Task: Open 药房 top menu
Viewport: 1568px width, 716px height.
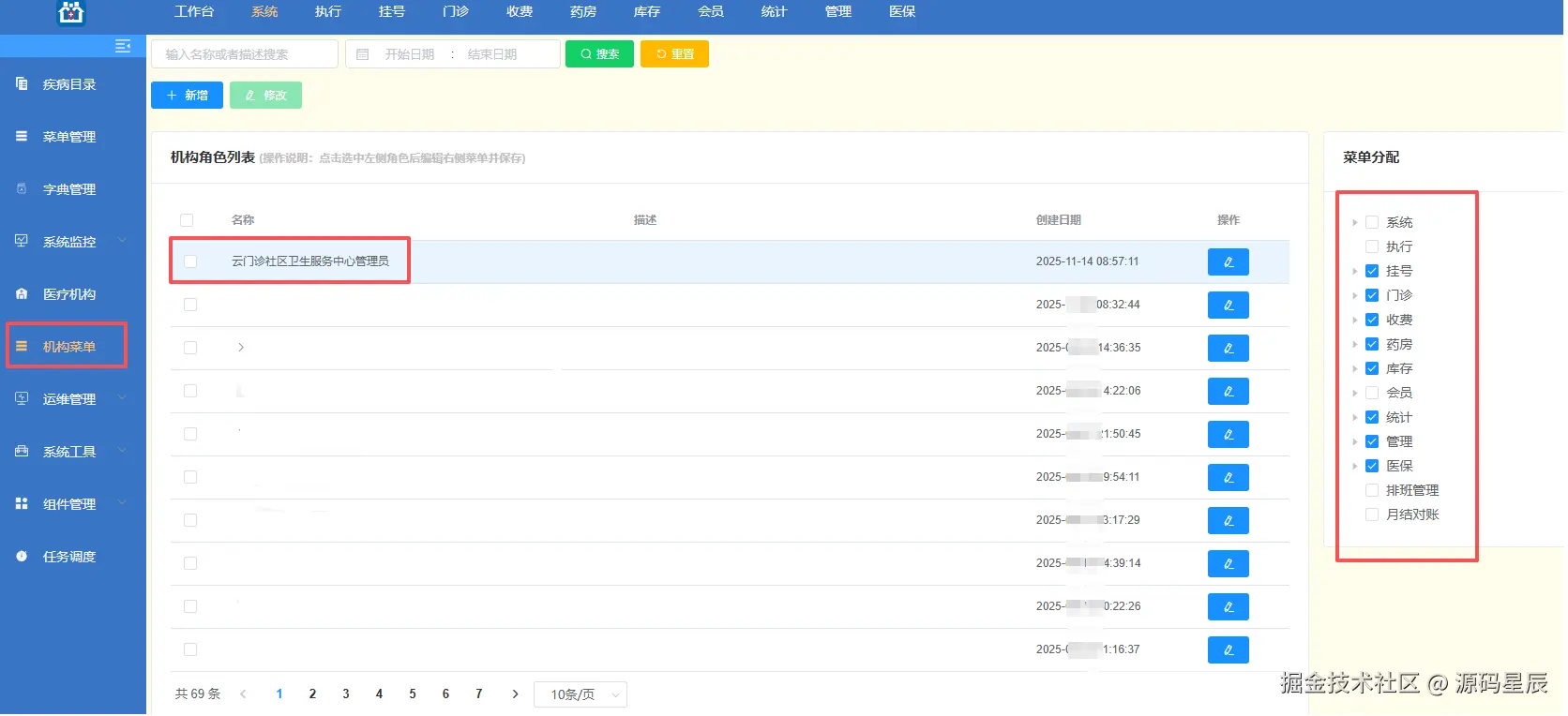Action: (583, 12)
